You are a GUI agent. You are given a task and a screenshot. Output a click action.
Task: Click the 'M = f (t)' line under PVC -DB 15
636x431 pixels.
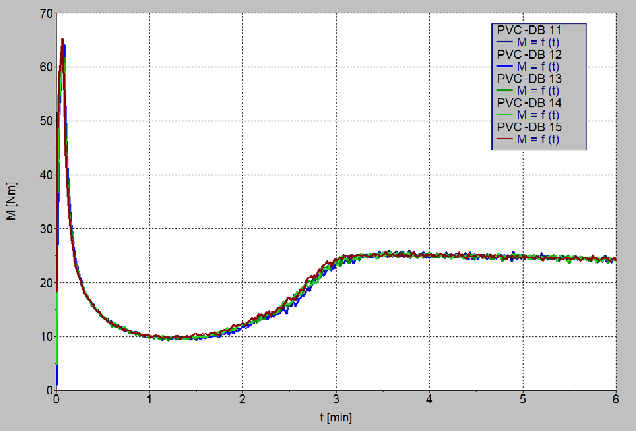click(x=528, y=139)
